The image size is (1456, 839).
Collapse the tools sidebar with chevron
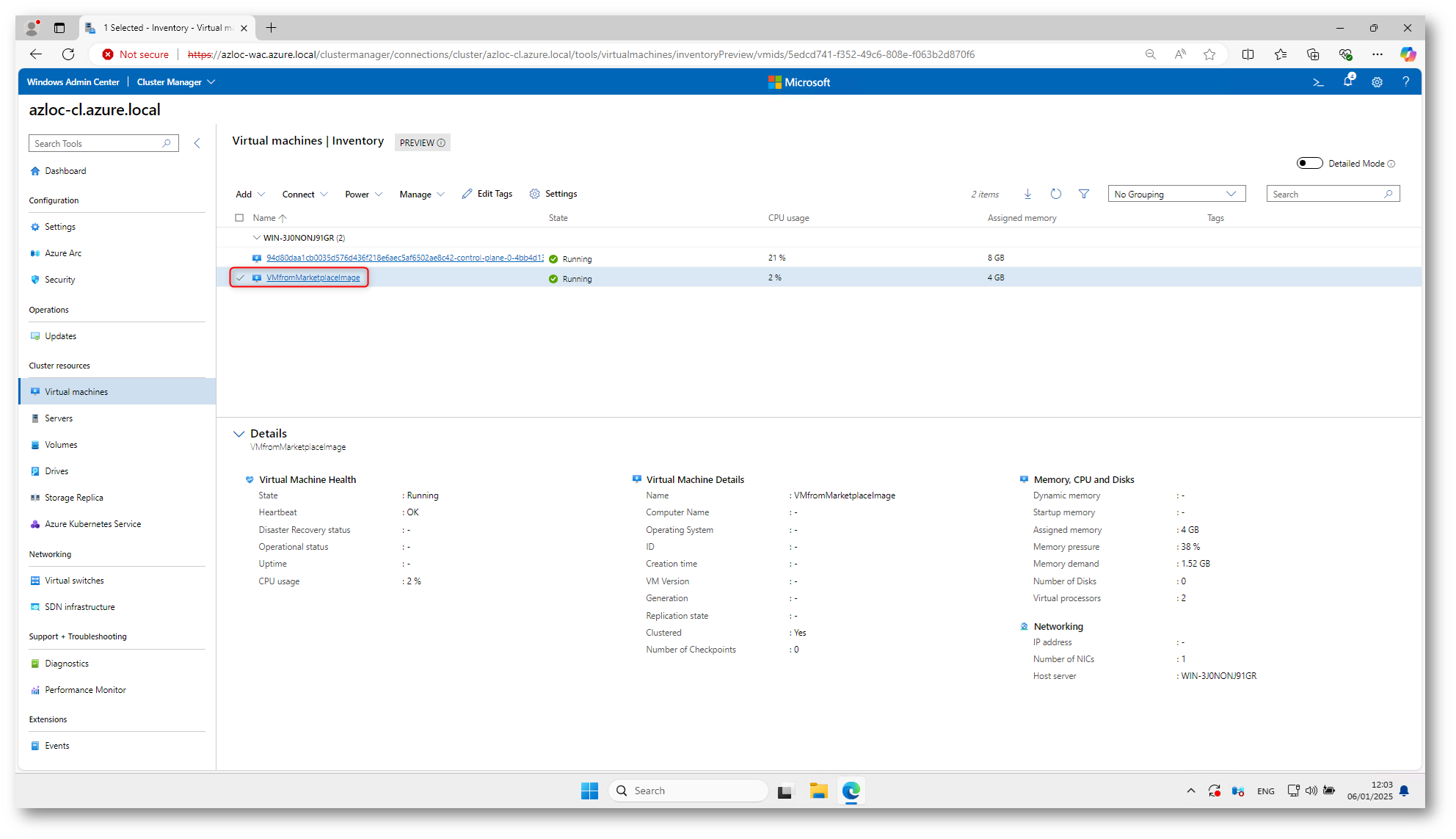pyautogui.click(x=197, y=143)
